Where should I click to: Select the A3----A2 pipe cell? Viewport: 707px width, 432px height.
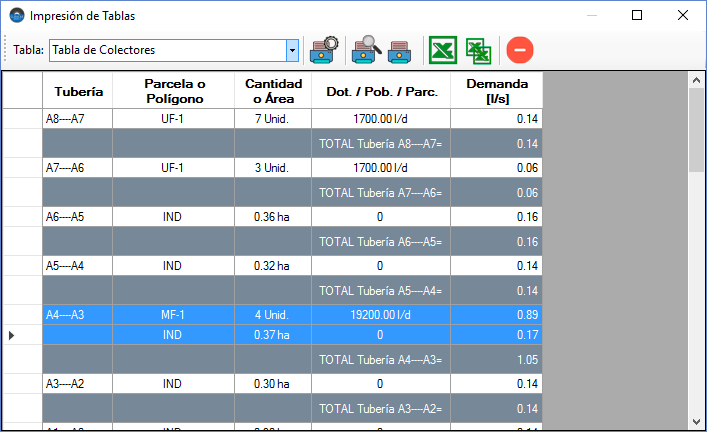(x=78, y=384)
